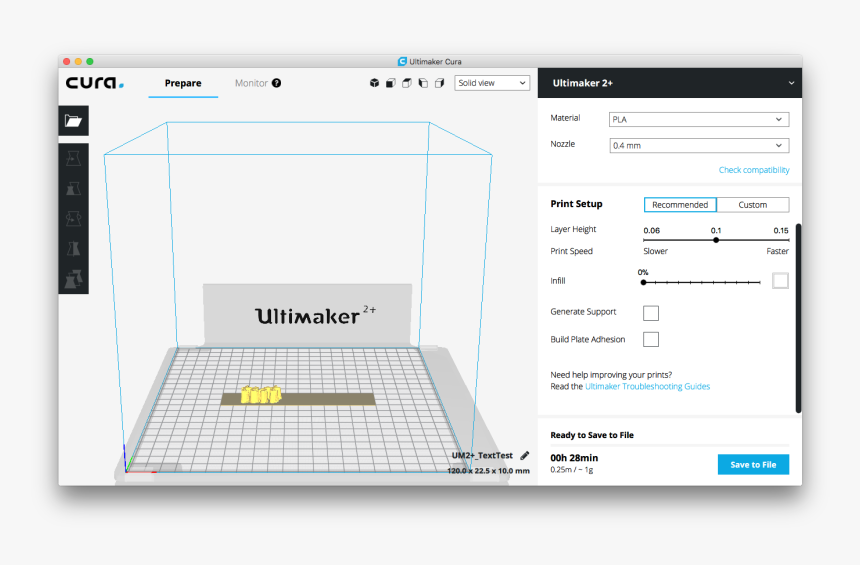Click the Infill slider handle

[643, 282]
